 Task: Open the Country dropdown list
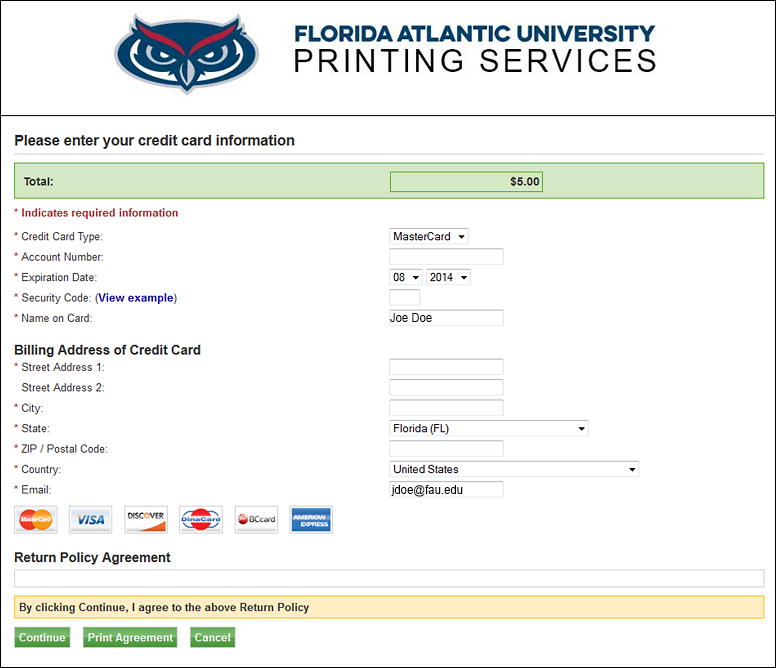[x=513, y=469]
